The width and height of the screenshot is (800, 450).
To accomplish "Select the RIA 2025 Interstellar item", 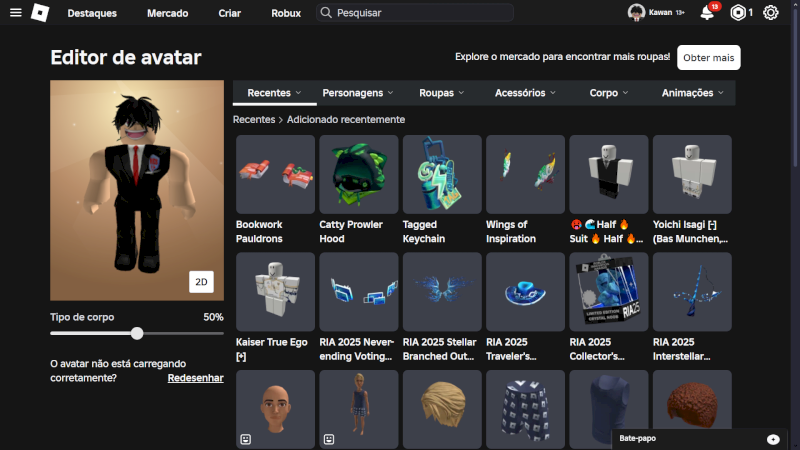I will point(692,292).
